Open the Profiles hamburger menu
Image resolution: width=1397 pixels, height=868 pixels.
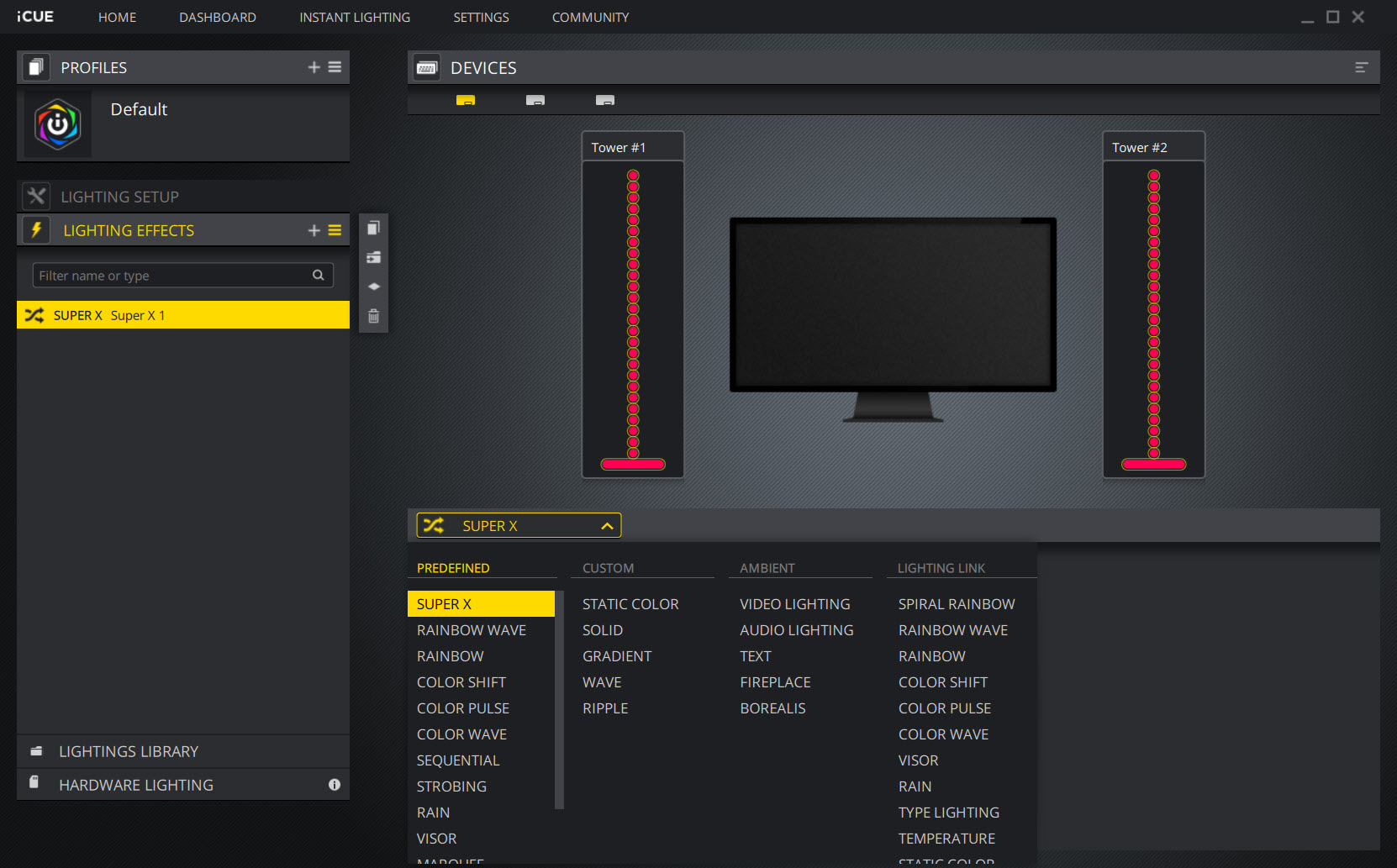pyautogui.click(x=335, y=67)
